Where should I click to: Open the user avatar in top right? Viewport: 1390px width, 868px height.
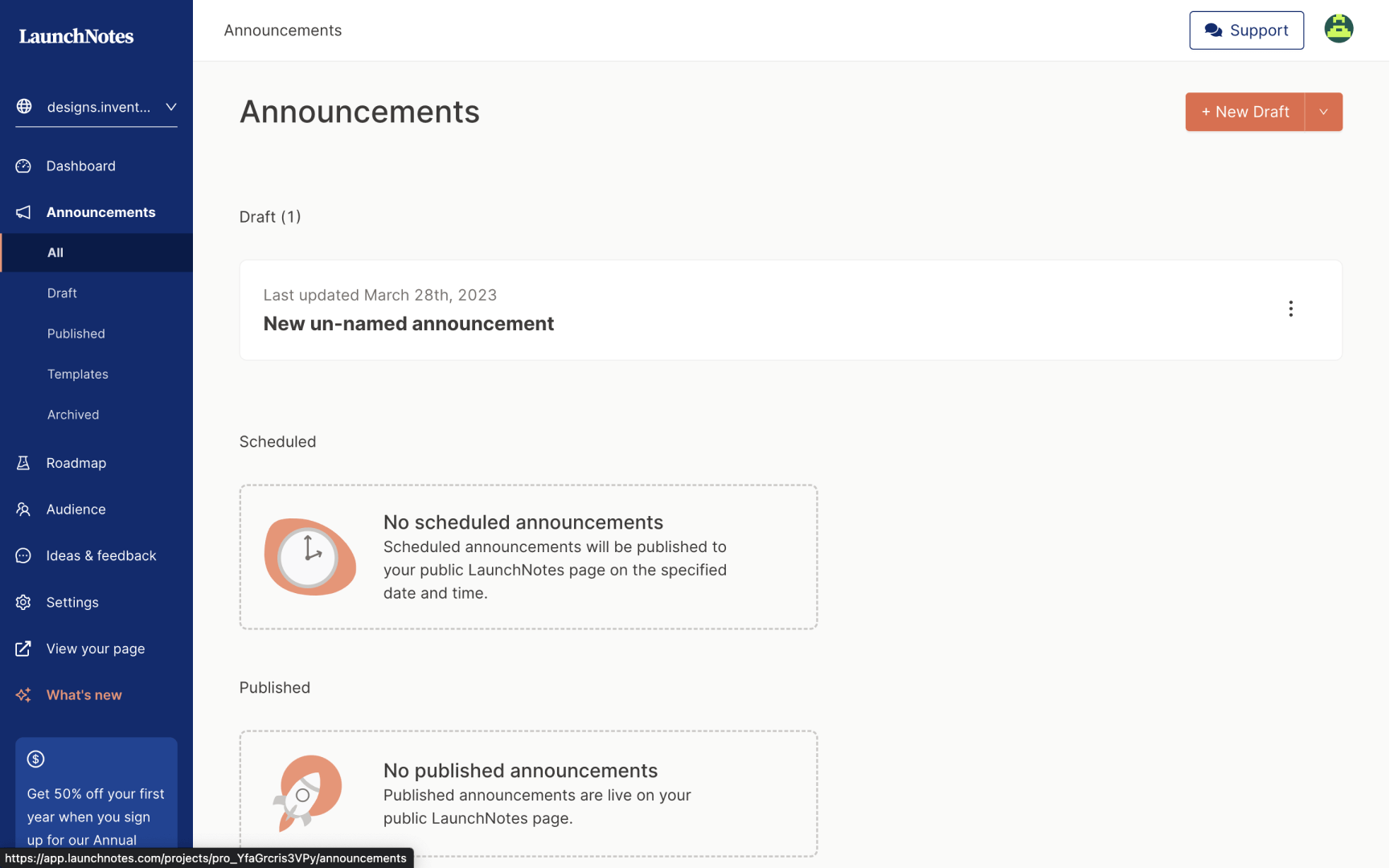click(1339, 30)
